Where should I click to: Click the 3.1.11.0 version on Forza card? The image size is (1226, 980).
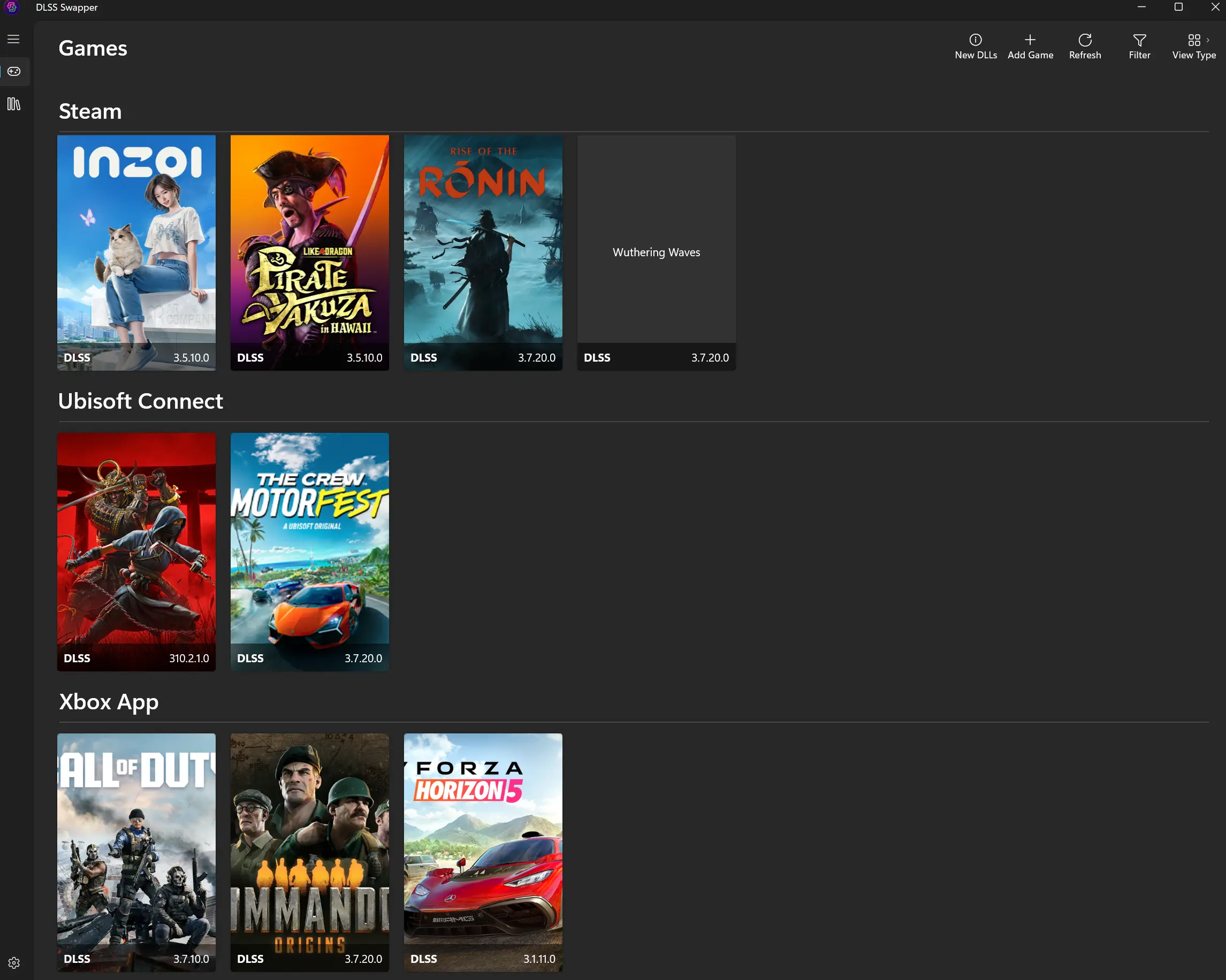click(x=539, y=959)
